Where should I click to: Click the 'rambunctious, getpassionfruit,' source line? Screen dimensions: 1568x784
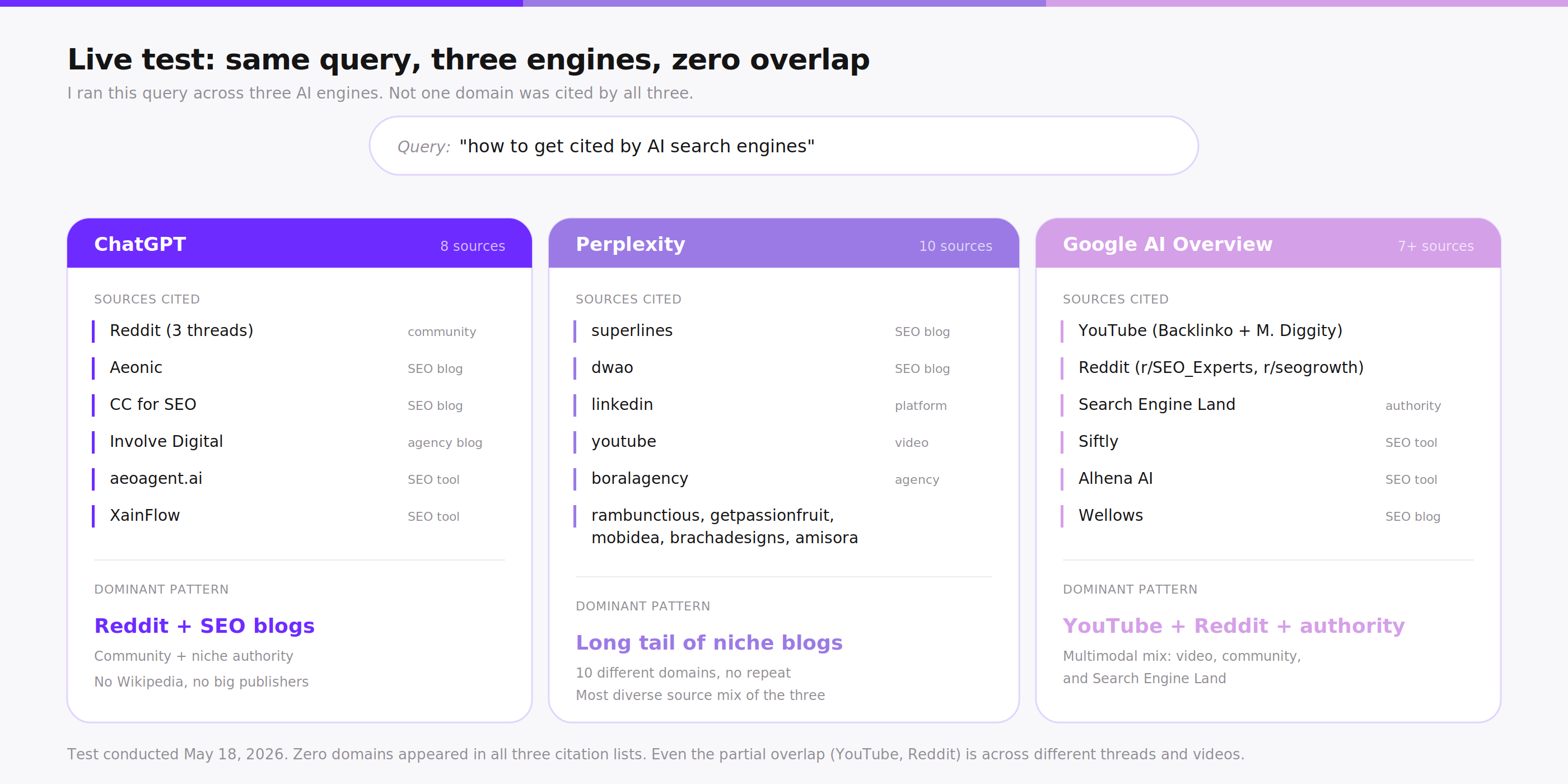coord(712,516)
